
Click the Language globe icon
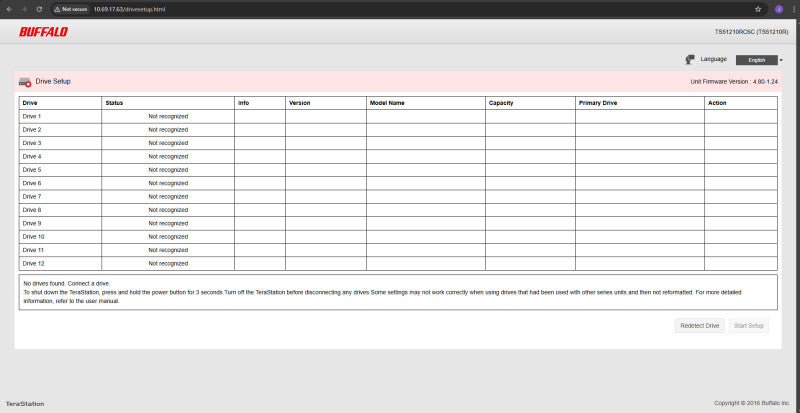[x=690, y=60]
